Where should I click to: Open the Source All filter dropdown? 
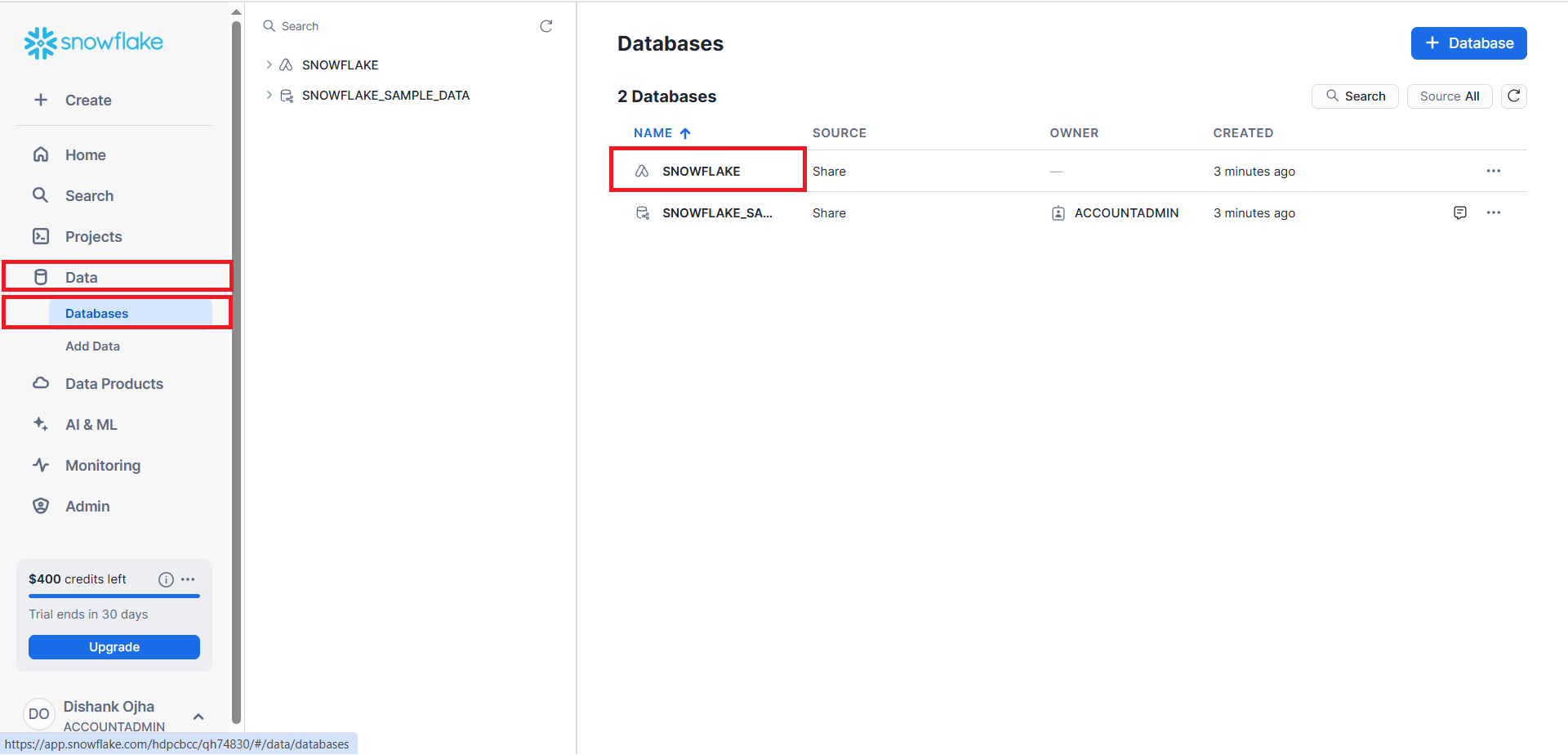(1450, 96)
